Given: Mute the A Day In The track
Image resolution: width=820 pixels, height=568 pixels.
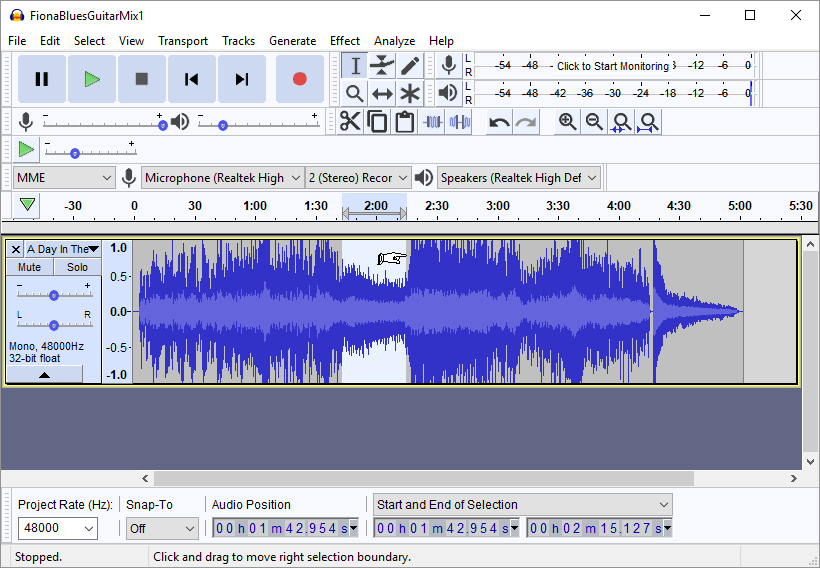Looking at the screenshot, I should pos(30,267).
